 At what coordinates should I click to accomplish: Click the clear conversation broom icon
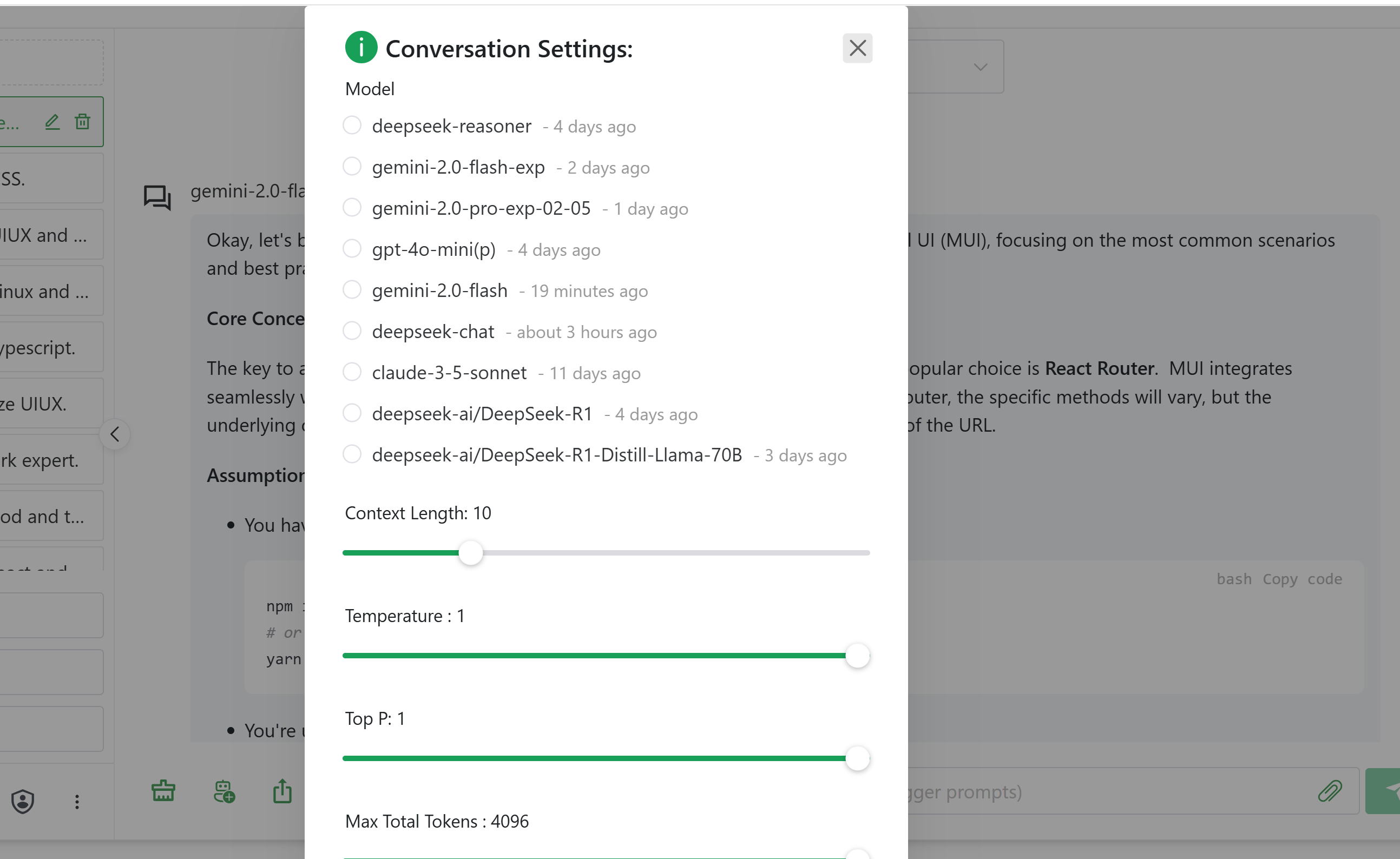[x=163, y=791]
